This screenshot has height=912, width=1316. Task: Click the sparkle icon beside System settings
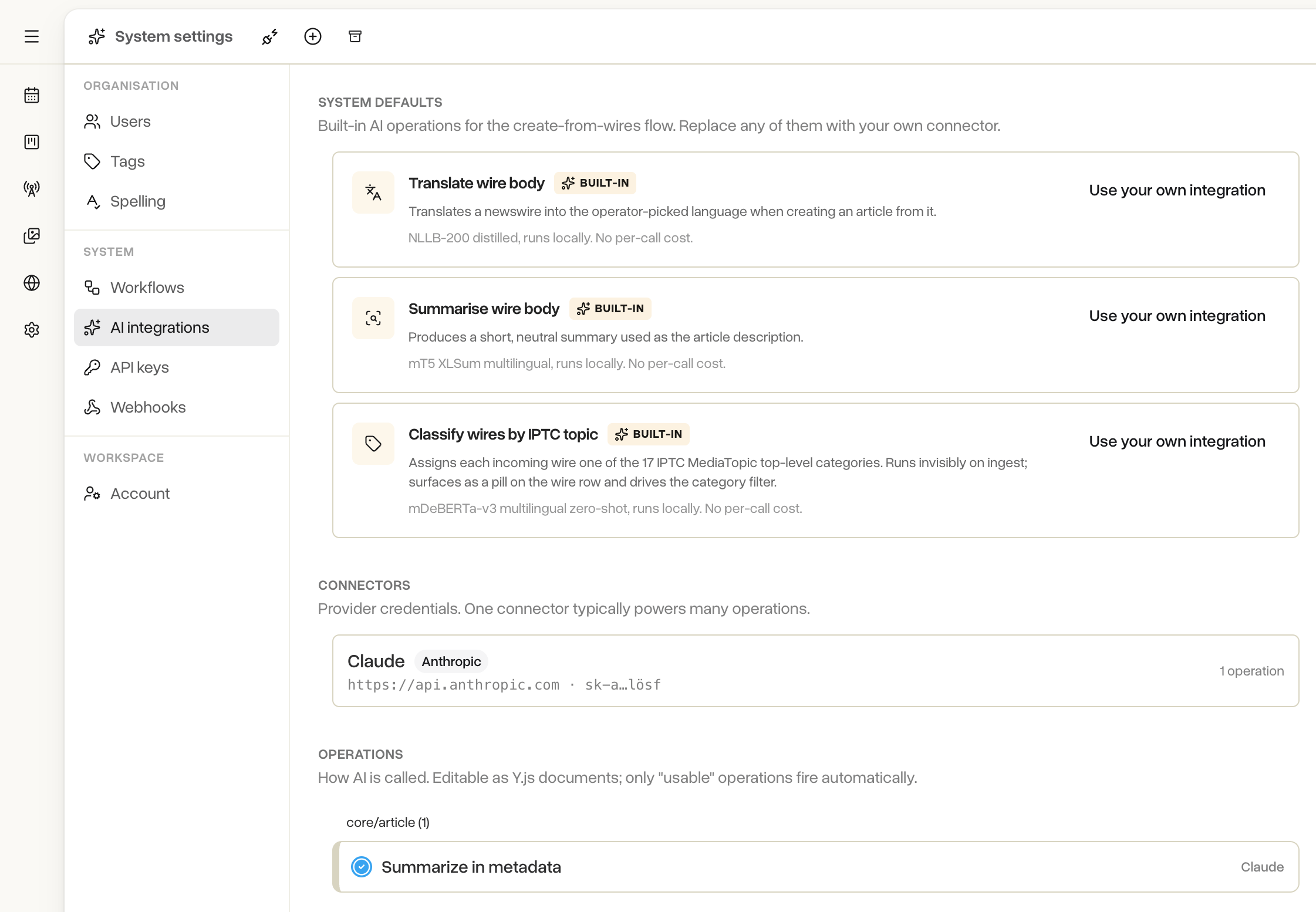click(x=97, y=36)
